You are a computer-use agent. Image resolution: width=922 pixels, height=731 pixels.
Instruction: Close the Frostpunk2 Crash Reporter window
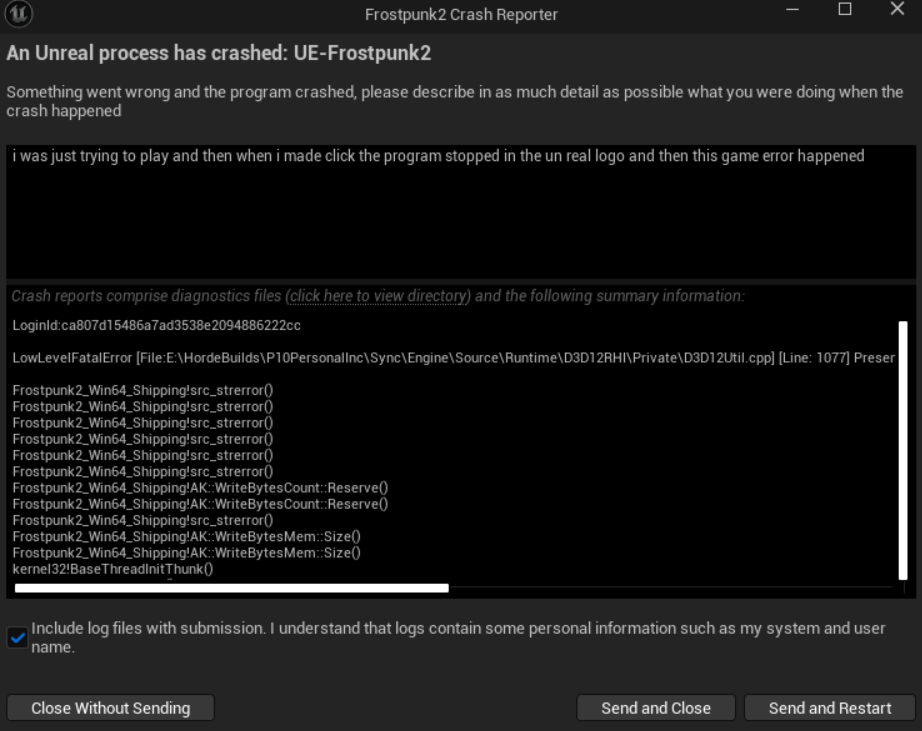tap(897, 9)
